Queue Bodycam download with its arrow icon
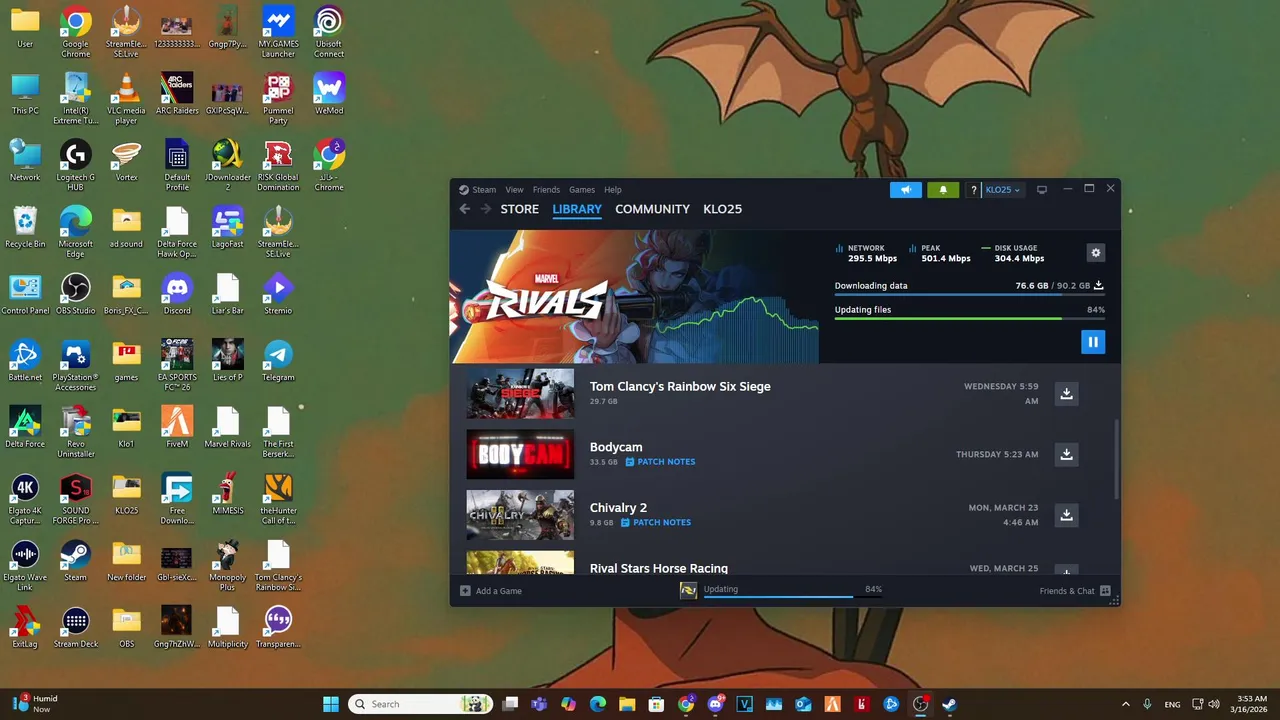This screenshot has width=1280, height=720. pyautogui.click(x=1066, y=454)
